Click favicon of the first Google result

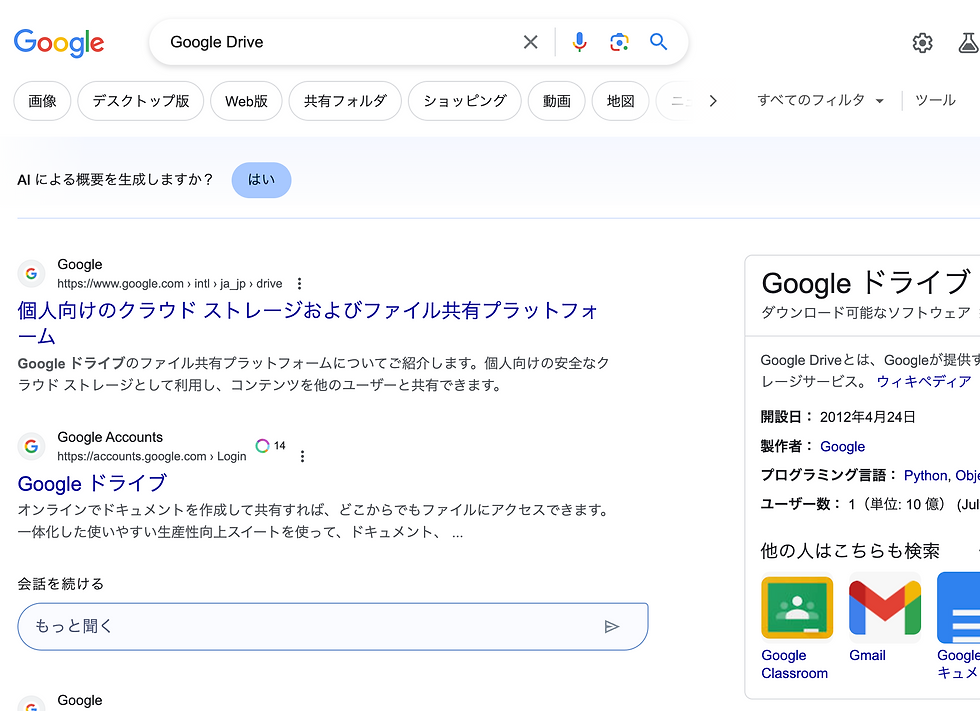(31, 273)
